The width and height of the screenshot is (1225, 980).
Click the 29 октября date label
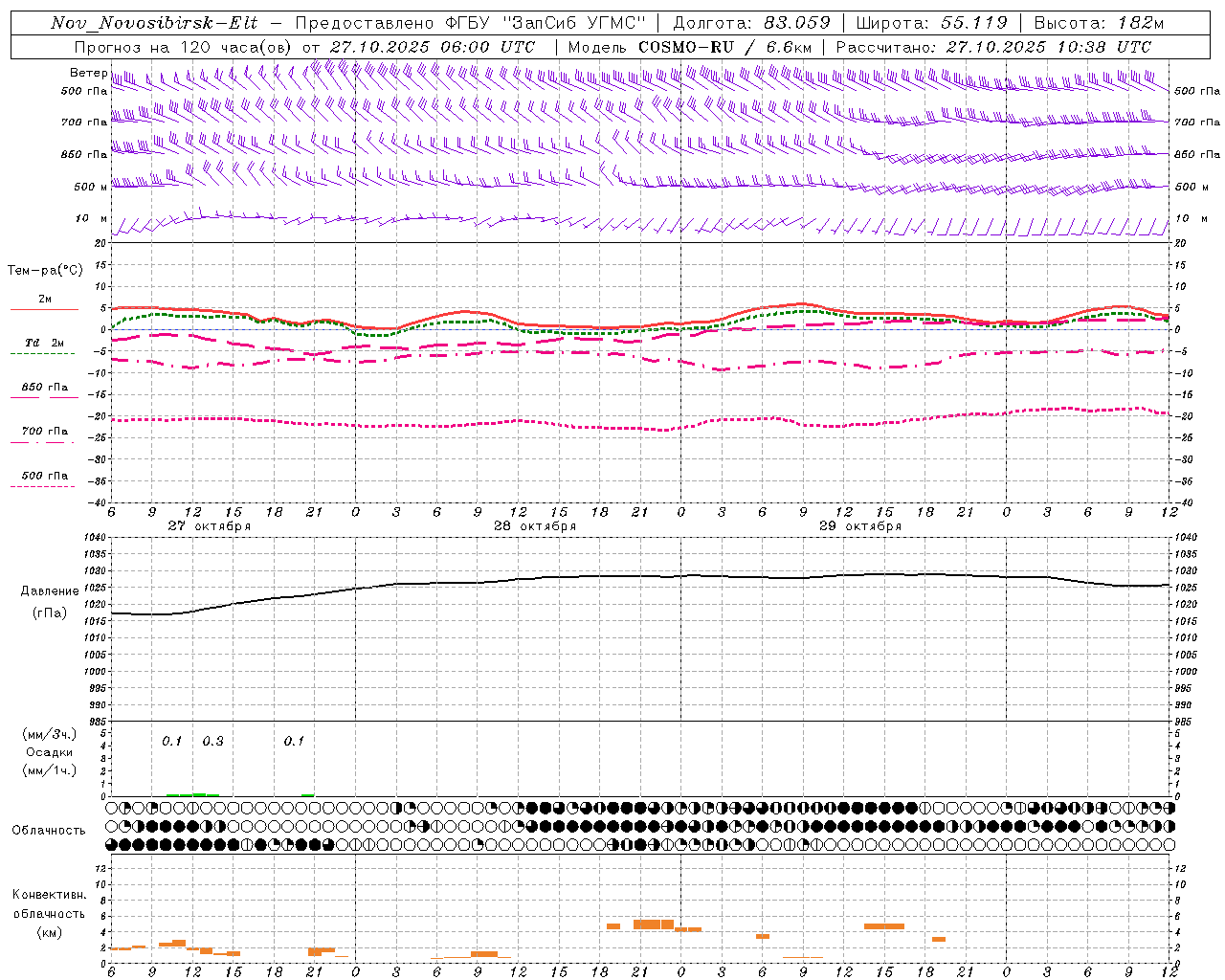tap(860, 525)
